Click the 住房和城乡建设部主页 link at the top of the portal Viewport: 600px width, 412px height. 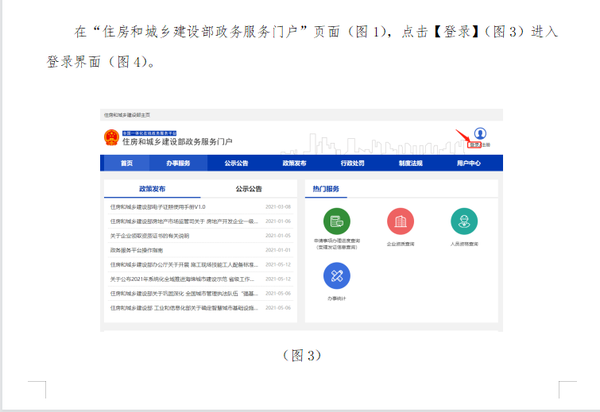(127, 115)
